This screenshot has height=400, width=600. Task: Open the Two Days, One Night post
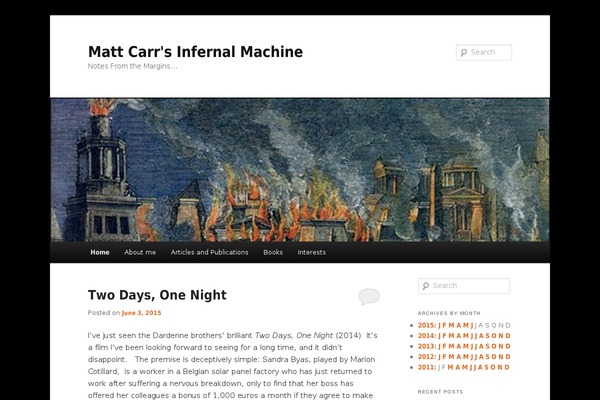157,295
